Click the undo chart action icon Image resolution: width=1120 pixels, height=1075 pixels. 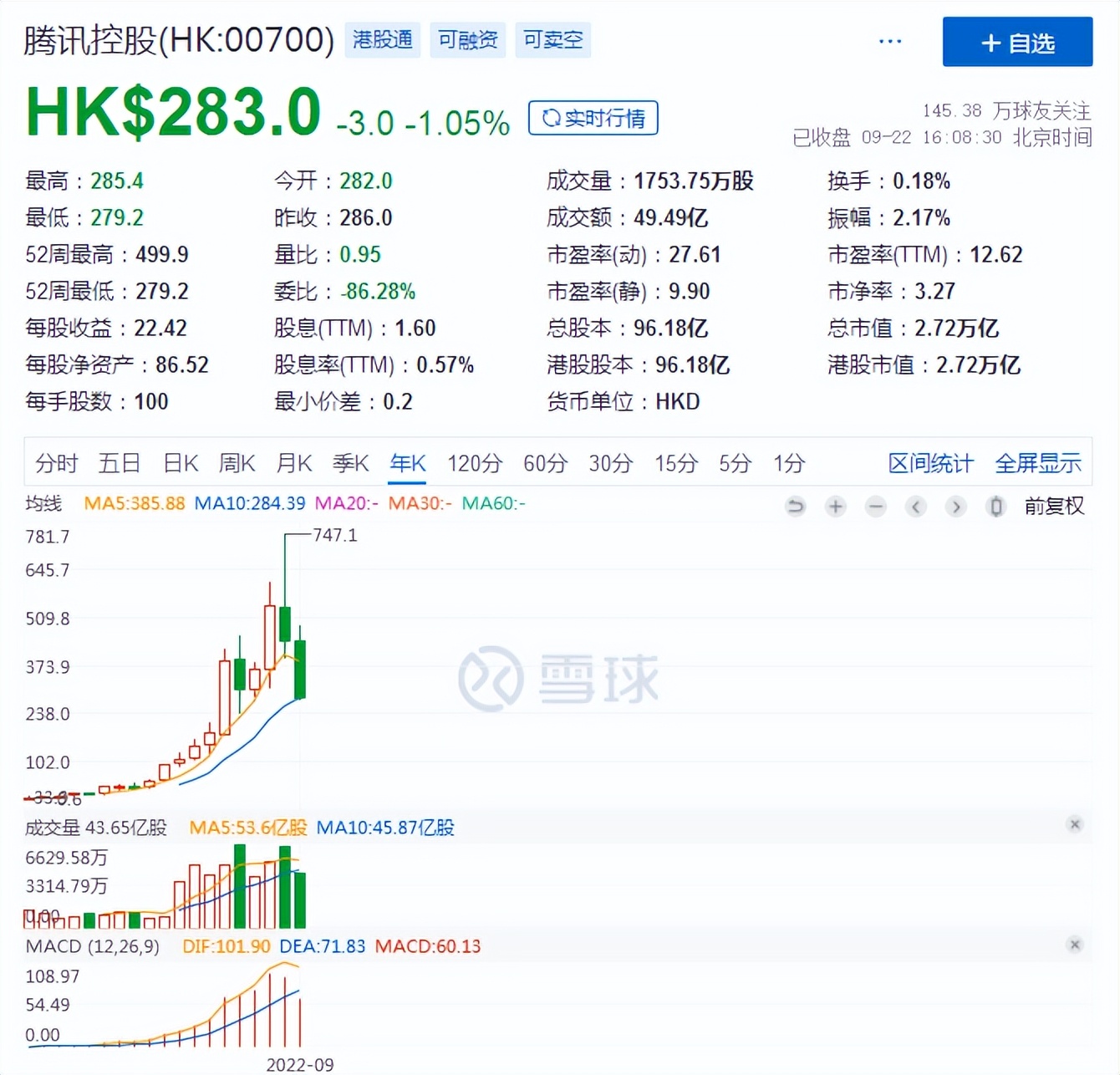tap(795, 507)
